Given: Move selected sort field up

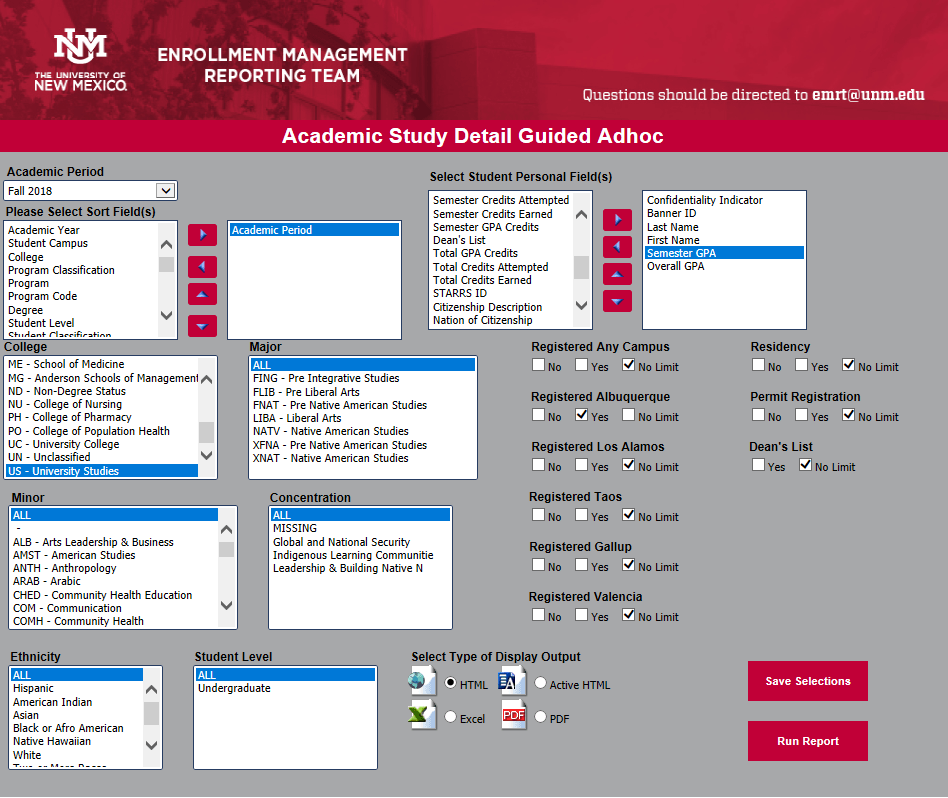Looking at the screenshot, I should tap(202, 294).
